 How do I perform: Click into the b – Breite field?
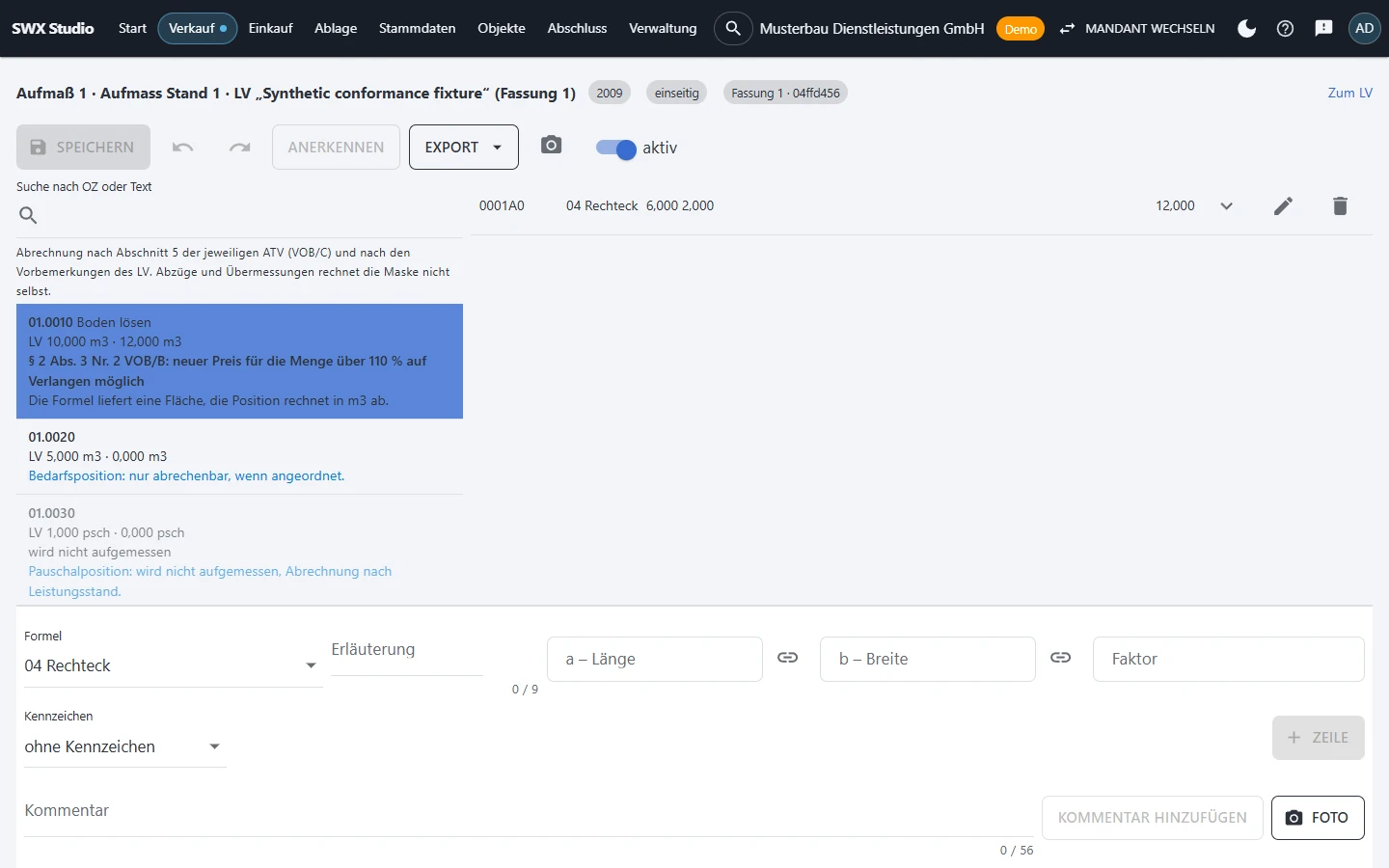click(928, 659)
